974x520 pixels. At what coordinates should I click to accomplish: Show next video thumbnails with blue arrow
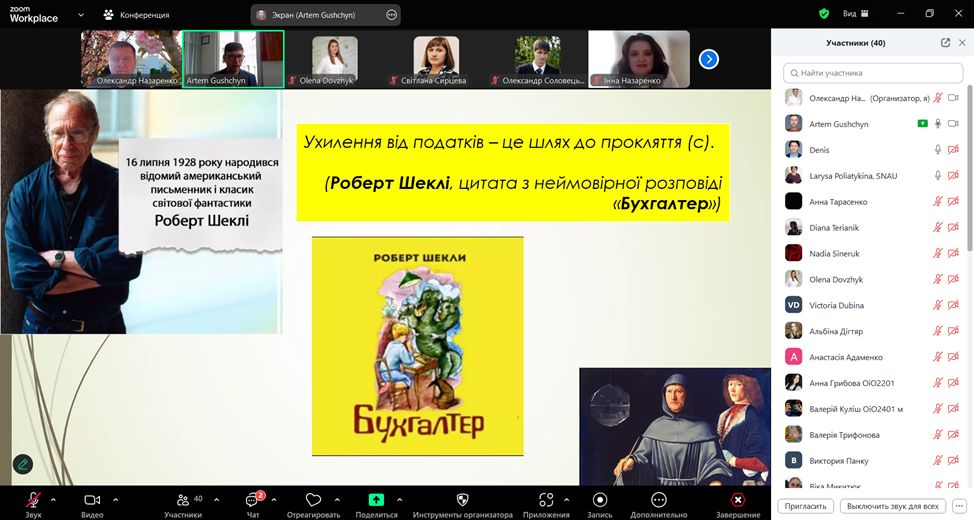(x=709, y=59)
